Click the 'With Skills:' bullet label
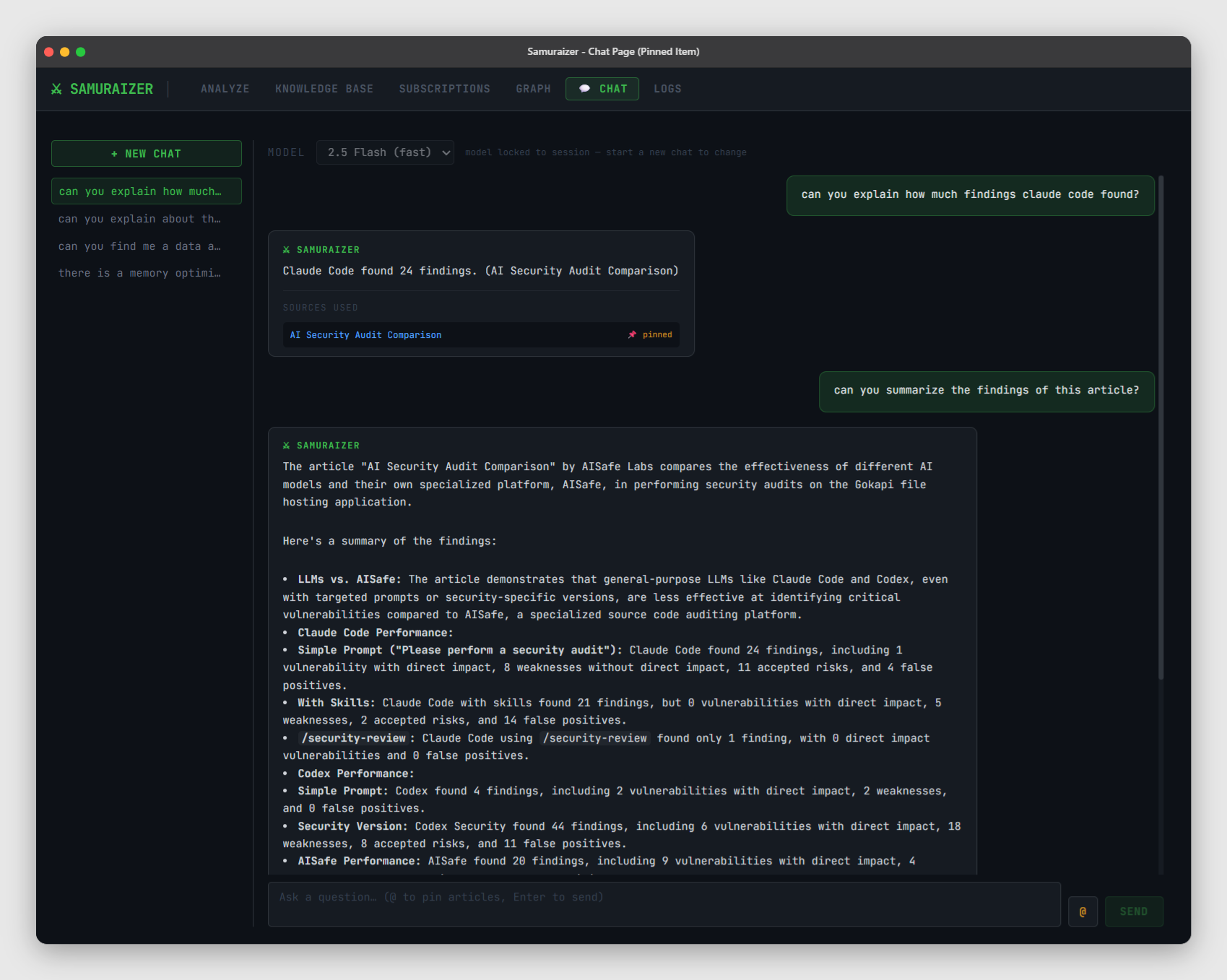This screenshot has height=980, width=1227. 337,703
